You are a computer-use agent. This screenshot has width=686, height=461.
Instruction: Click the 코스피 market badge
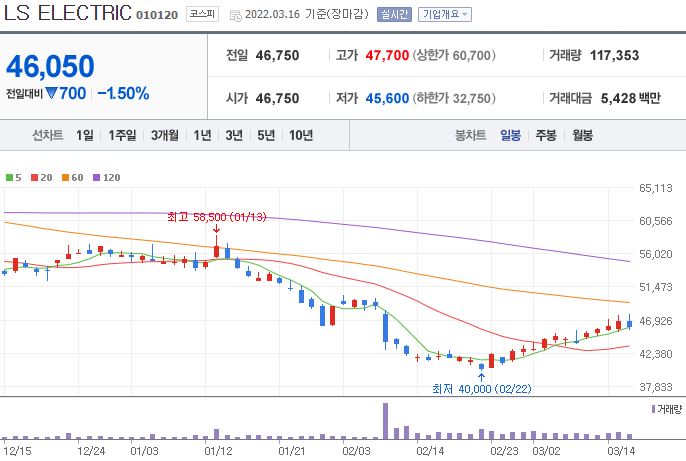point(202,14)
